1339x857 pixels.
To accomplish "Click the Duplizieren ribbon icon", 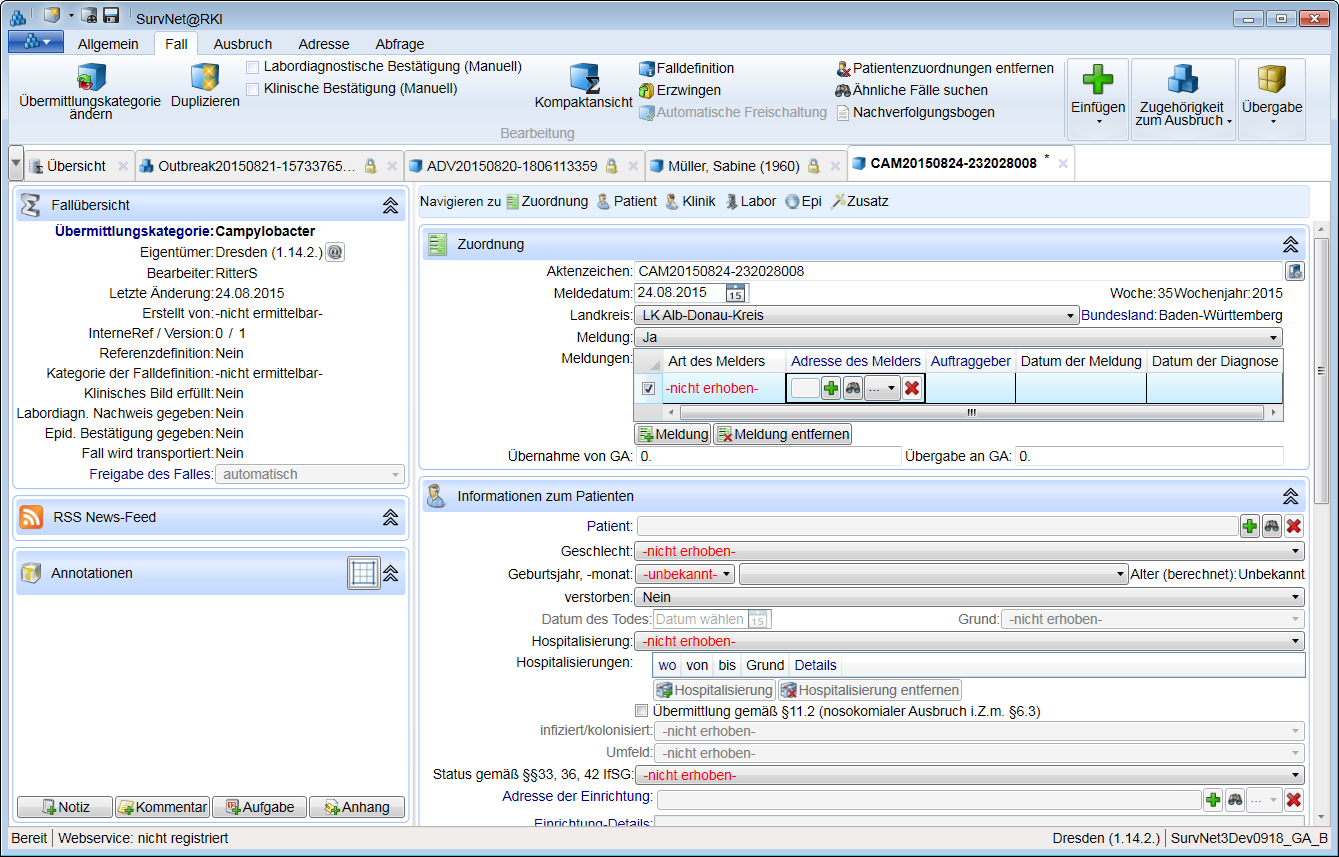I will tap(205, 78).
